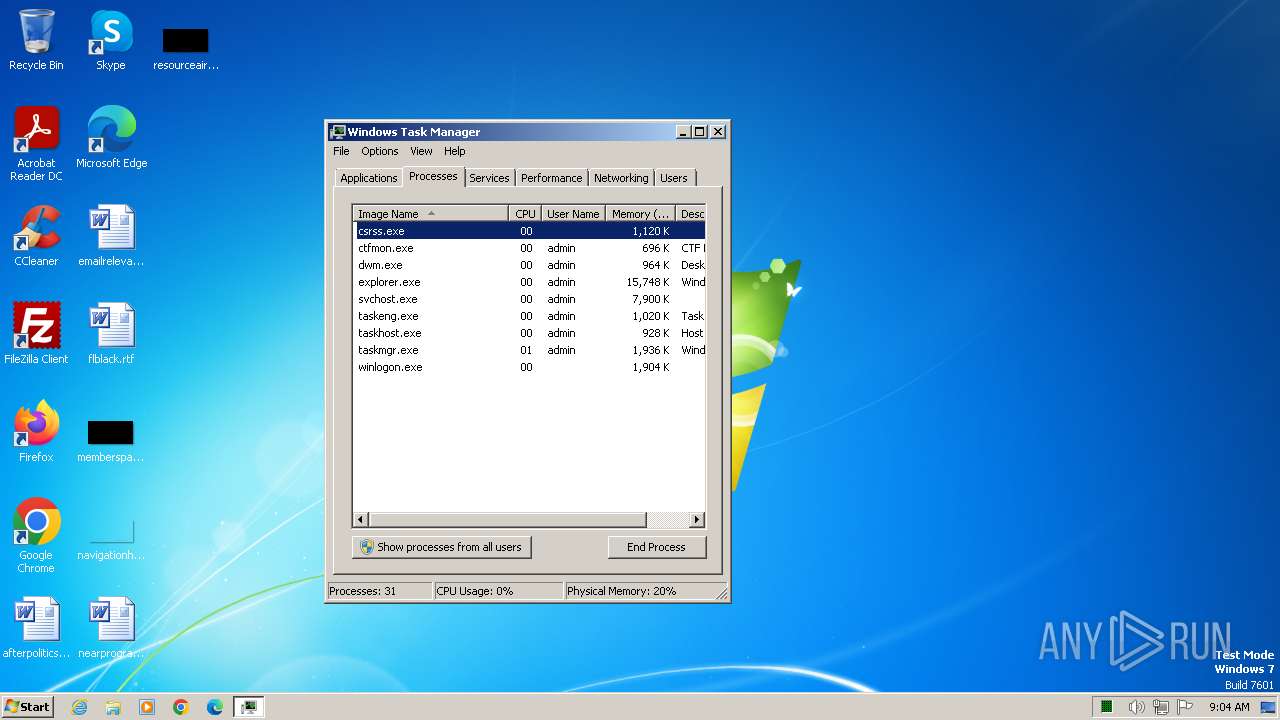Open Internet Explorer from the taskbar

click(x=79, y=707)
